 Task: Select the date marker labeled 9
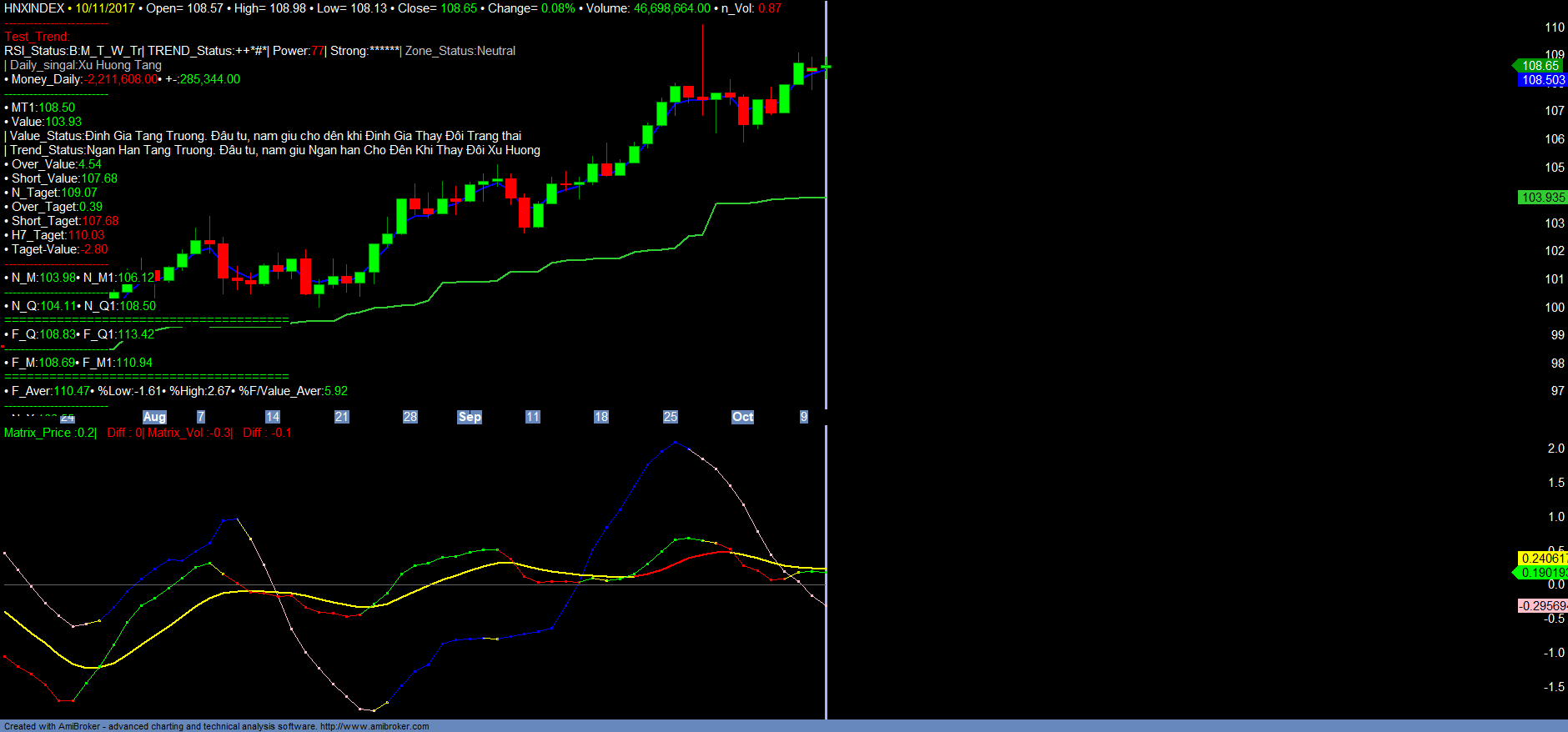pos(804,417)
